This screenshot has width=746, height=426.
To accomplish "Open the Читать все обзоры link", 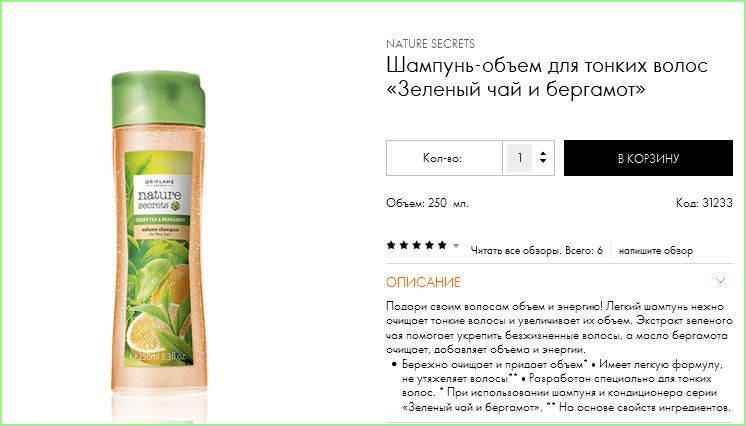I will pyautogui.click(x=537, y=250).
